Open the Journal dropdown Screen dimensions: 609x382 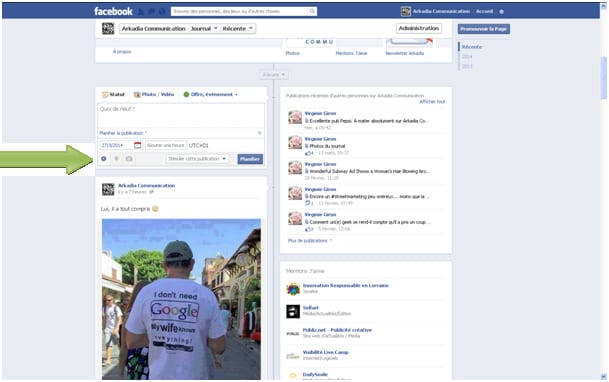tap(204, 28)
